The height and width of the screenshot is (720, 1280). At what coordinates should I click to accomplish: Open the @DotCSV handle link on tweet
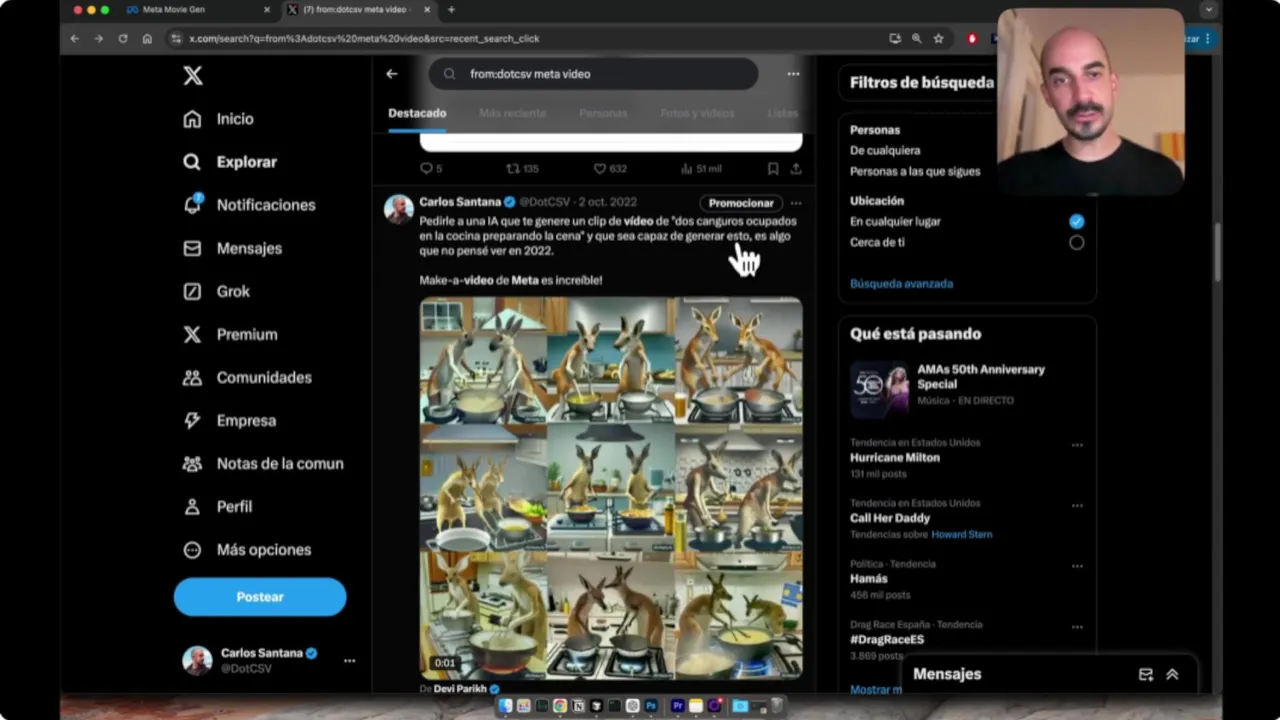coord(545,202)
